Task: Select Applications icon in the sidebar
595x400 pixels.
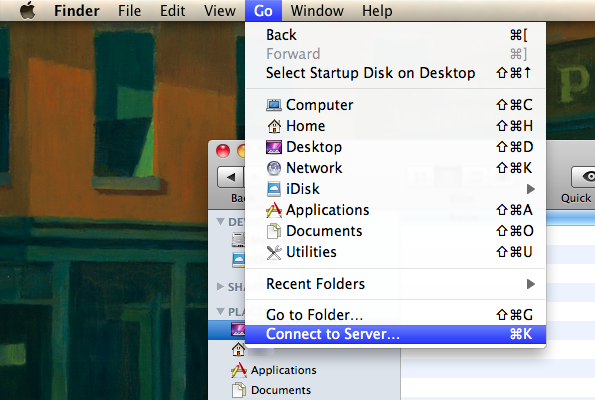Action: point(239,370)
